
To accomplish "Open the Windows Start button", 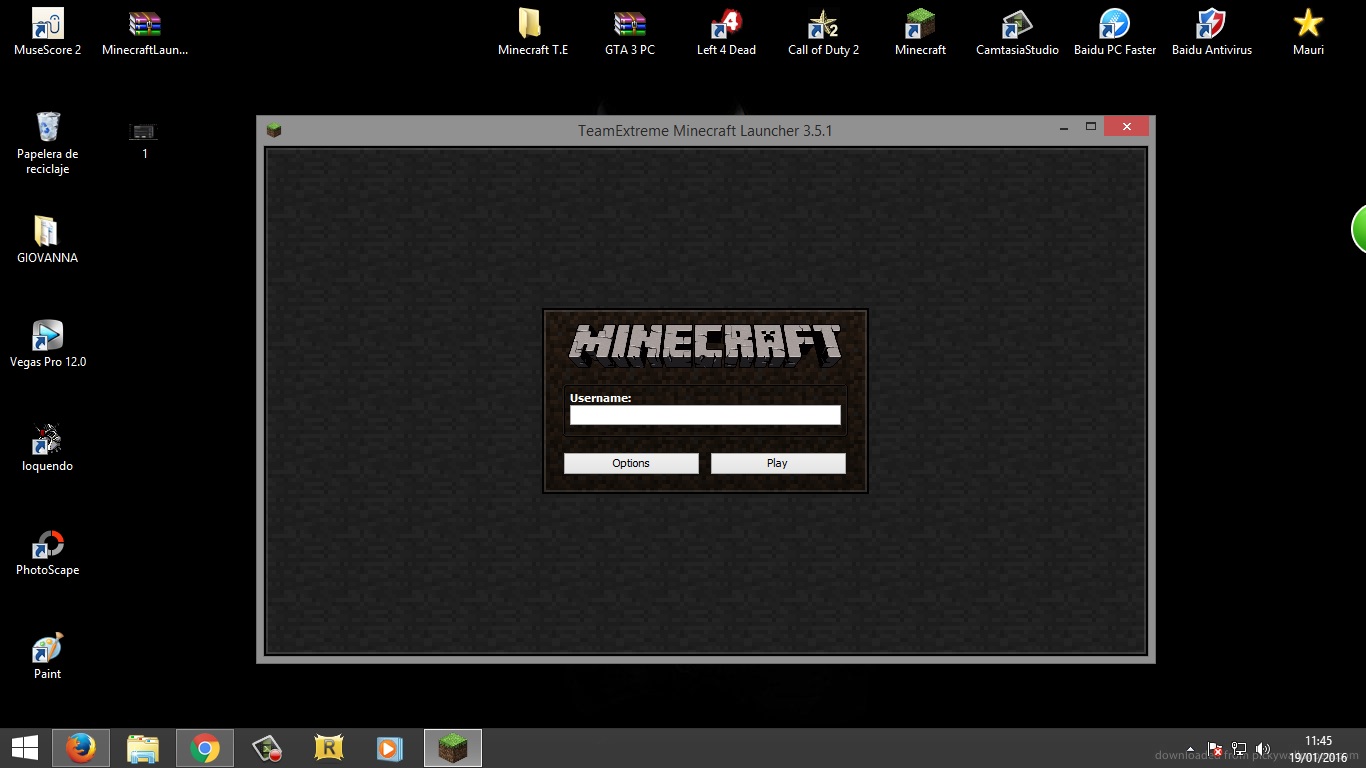I will [x=24, y=748].
